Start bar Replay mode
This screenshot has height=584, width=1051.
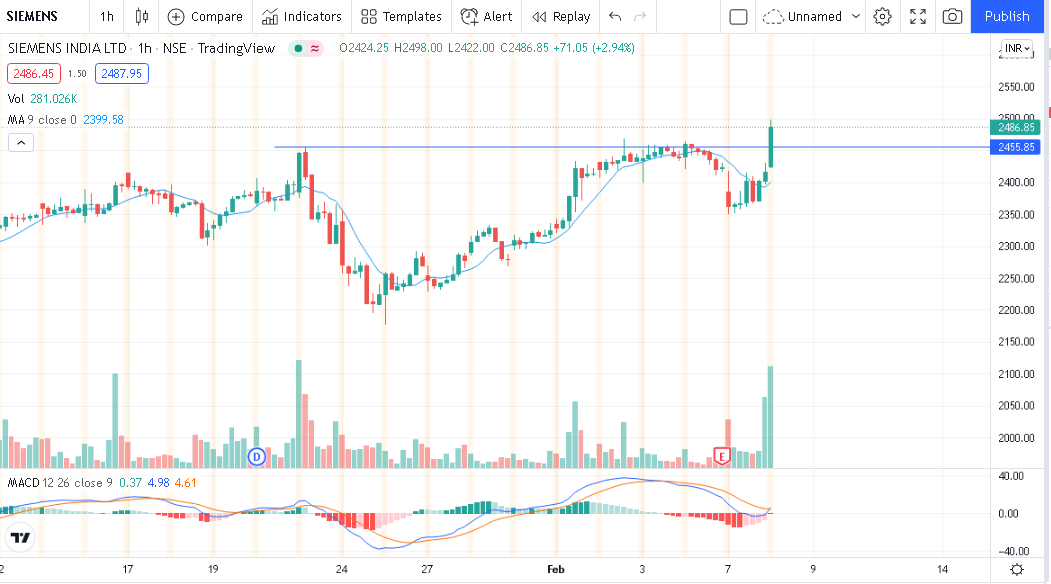point(561,16)
